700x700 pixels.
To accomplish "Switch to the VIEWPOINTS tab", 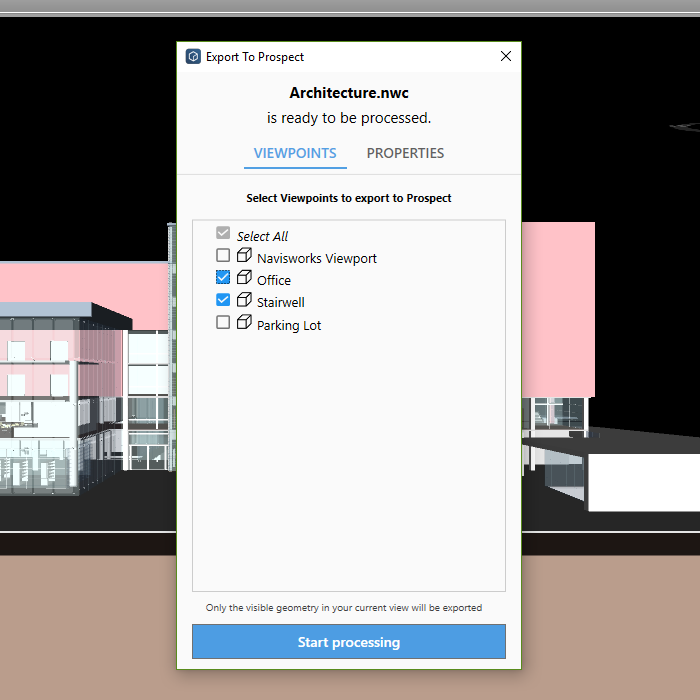I will (295, 153).
